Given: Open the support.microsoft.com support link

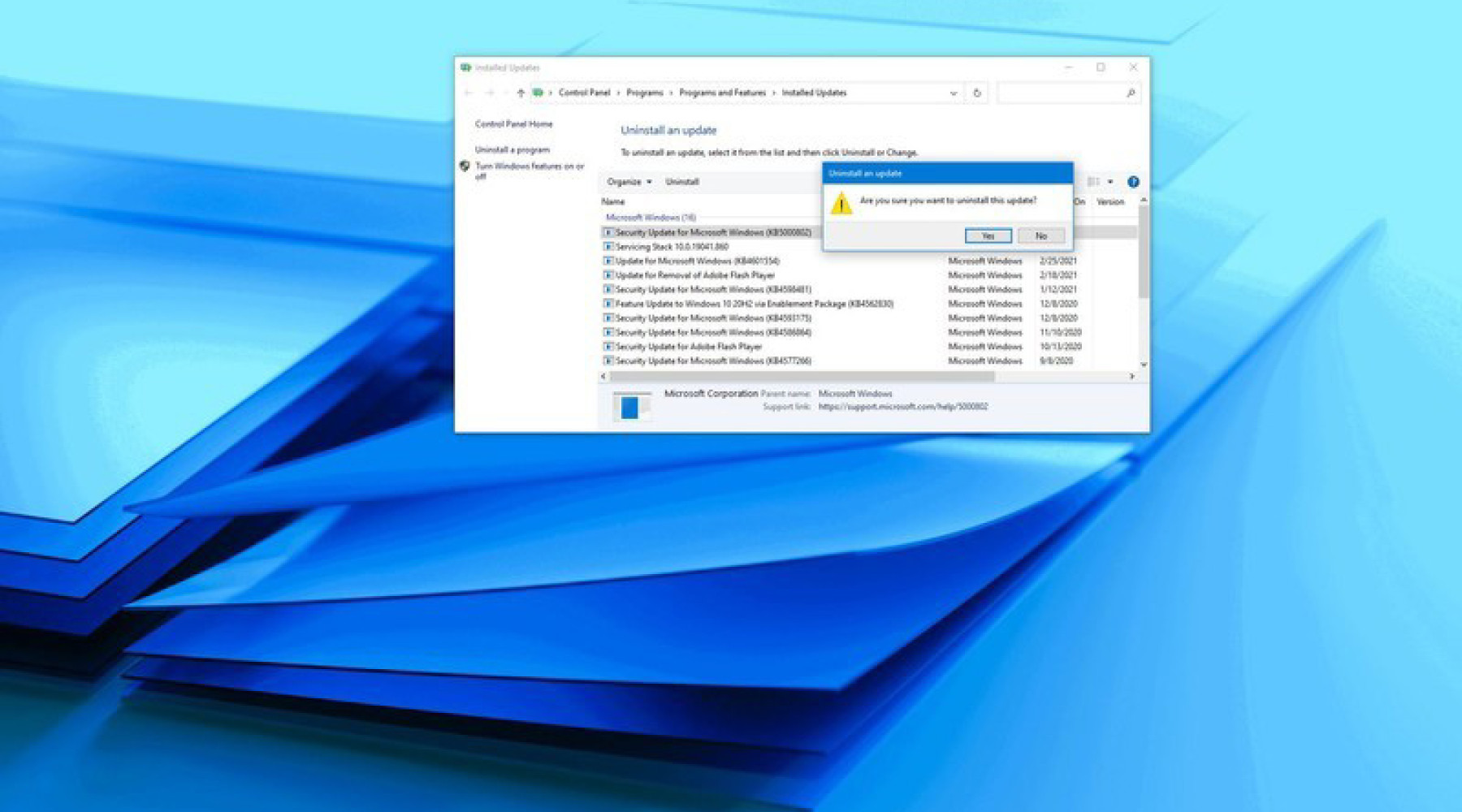Looking at the screenshot, I should [x=904, y=406].
